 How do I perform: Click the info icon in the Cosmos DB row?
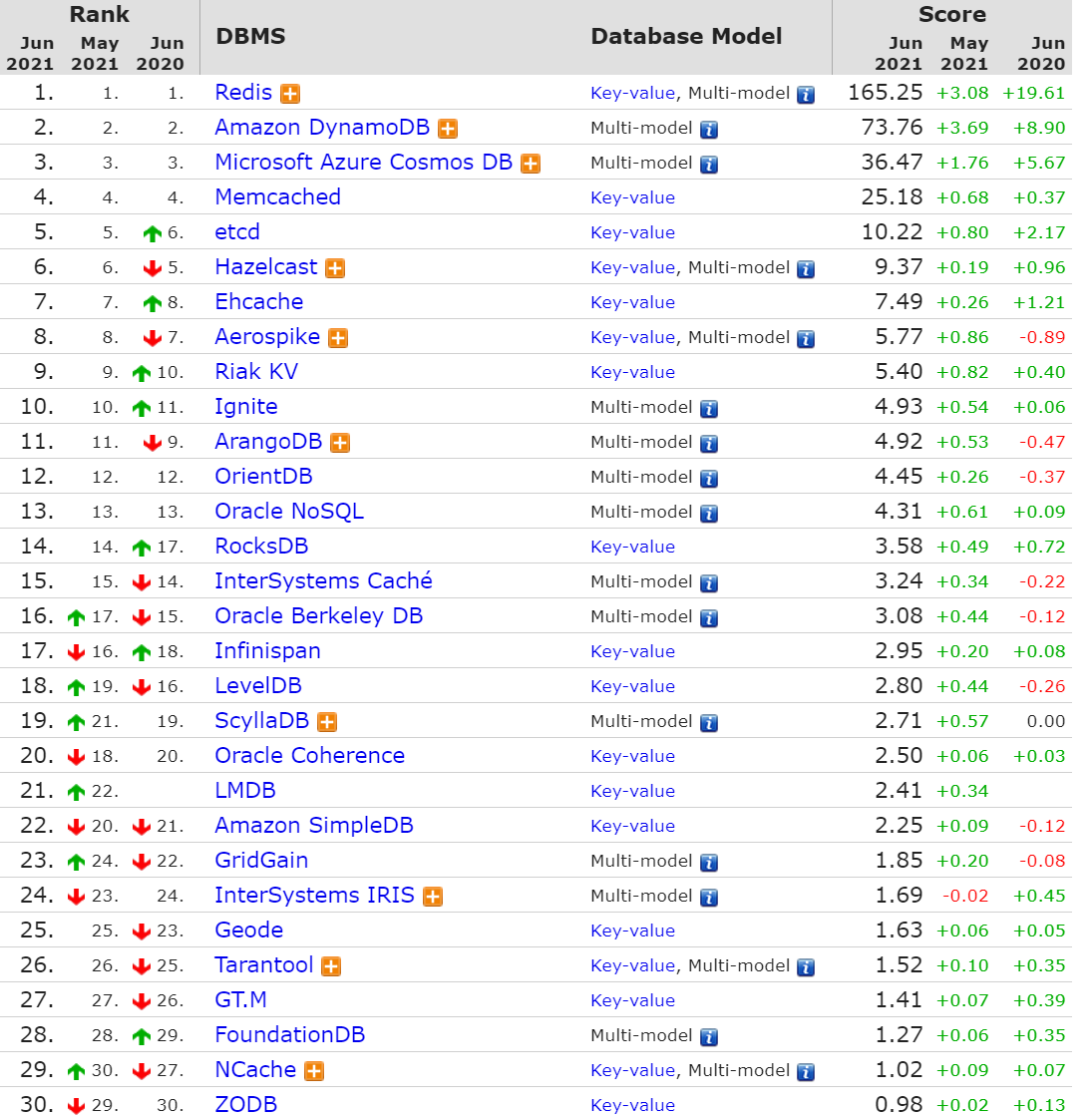[708, 165]
